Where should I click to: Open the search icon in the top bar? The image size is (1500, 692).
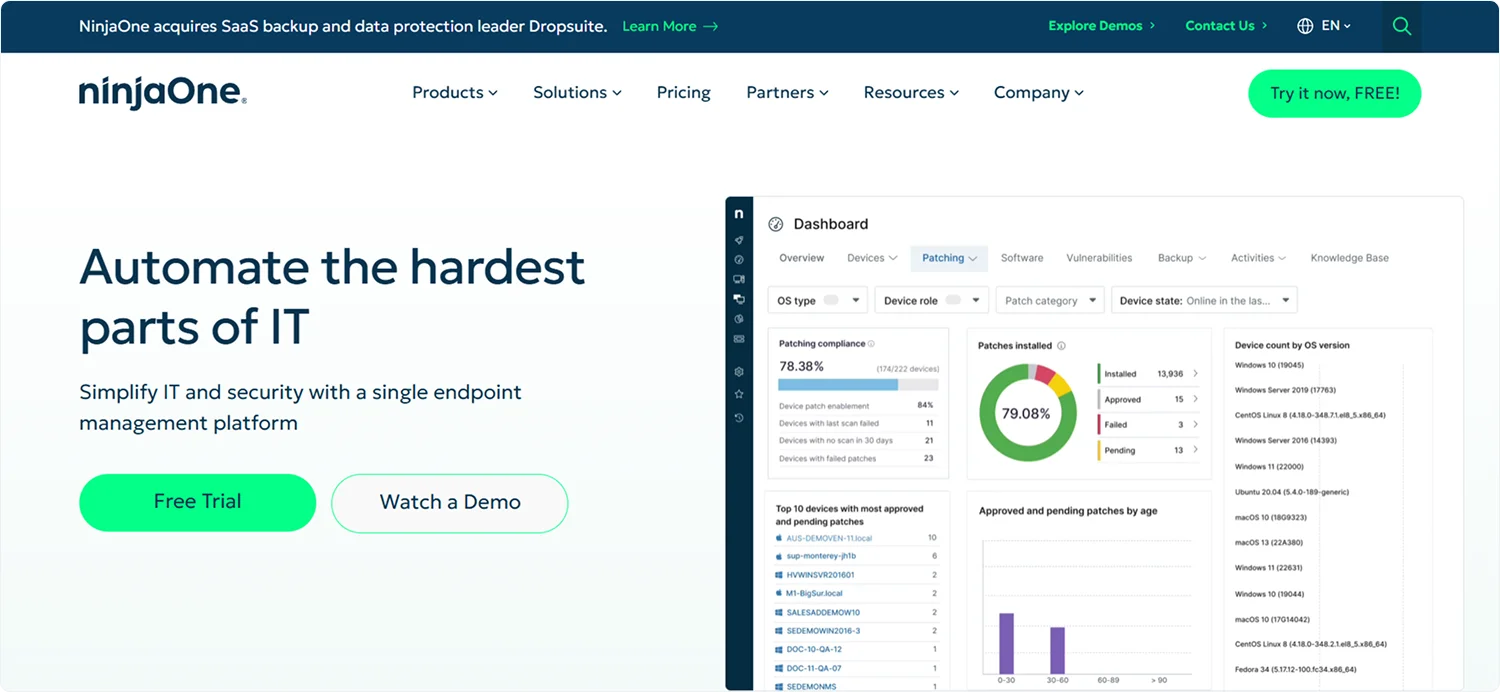pos(1401,27)
